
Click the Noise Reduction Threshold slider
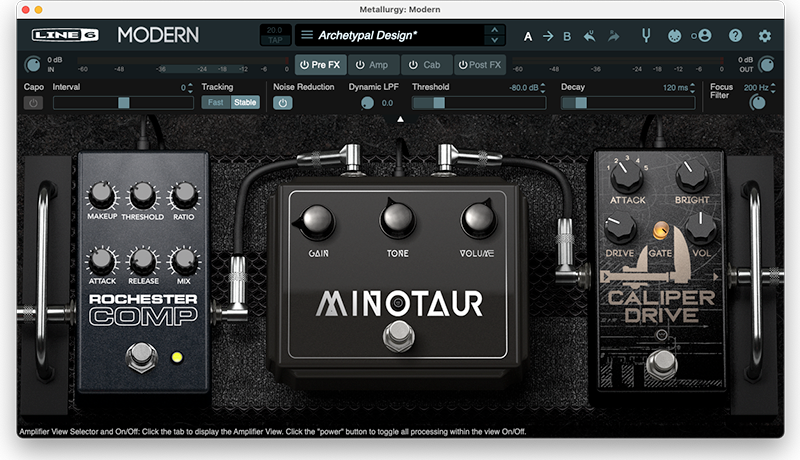(x=479, y=103)
